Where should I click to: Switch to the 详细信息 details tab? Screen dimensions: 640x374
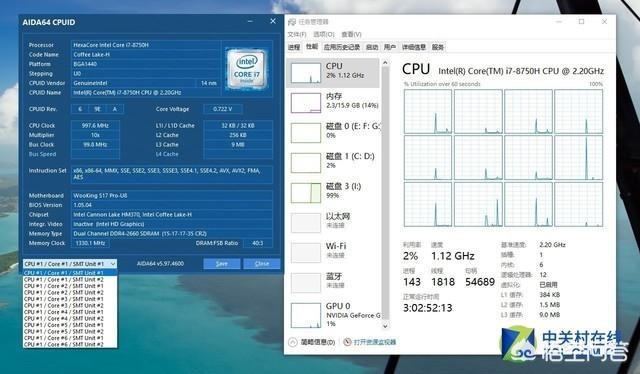coord(413,47)
